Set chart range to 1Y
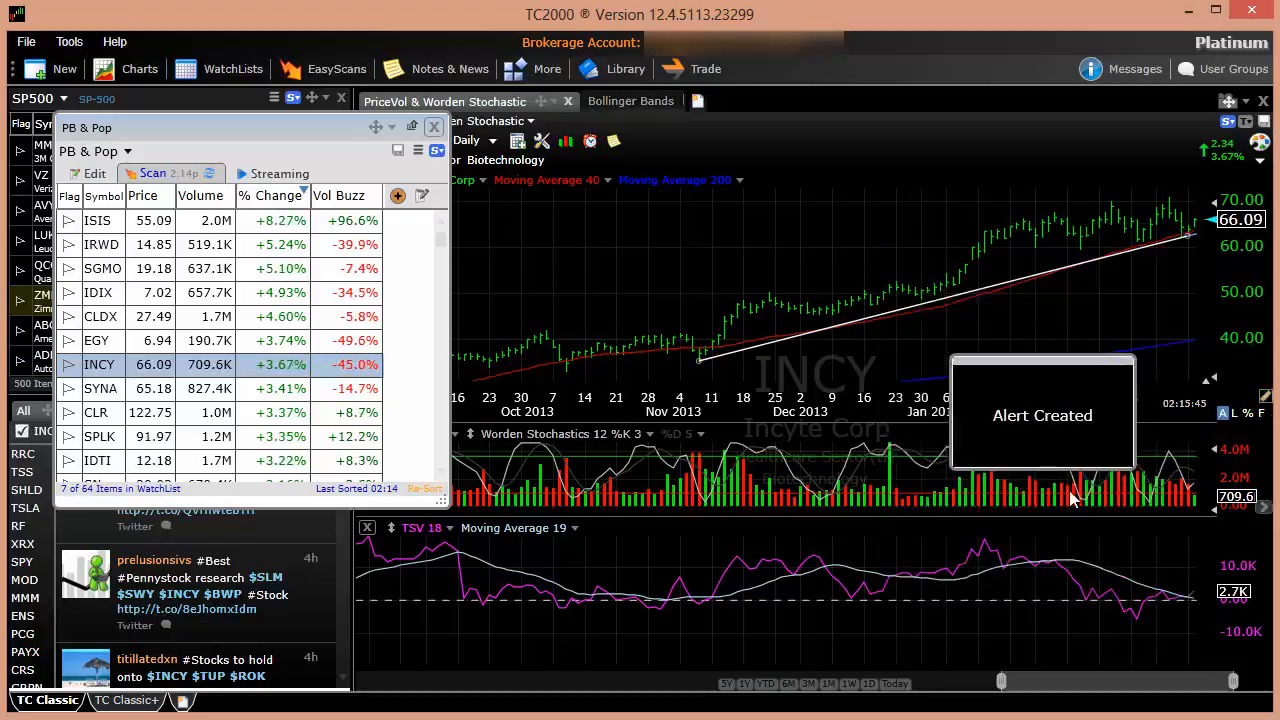Viewport: 1280px width, 720px height. 745,684
